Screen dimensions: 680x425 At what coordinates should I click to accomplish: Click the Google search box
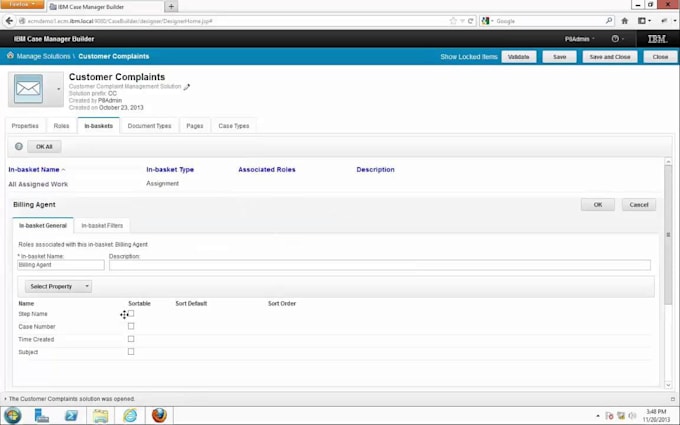tap(550, 21)
